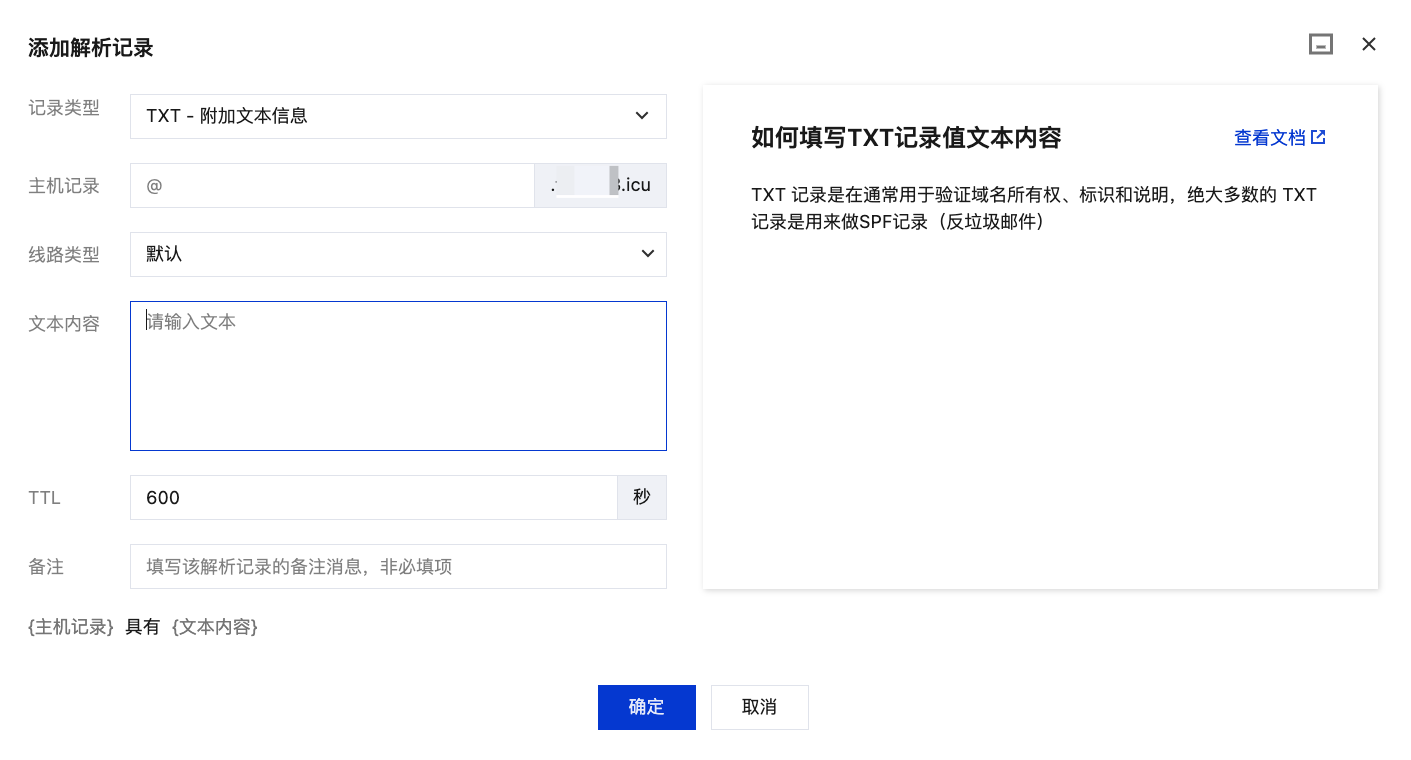Click the 备注 remark input field
The height and width of the screenshot is (760, 1411).
tap(398, 566)
